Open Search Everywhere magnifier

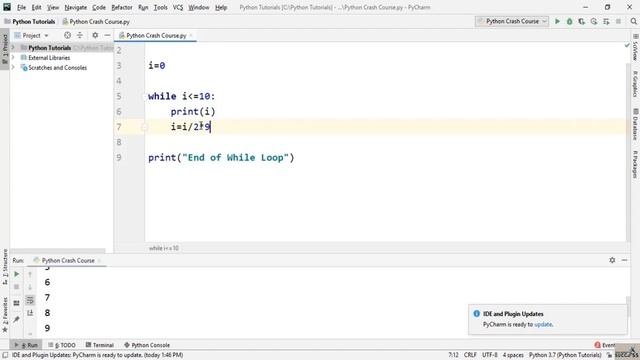click(x=633, y=21)
